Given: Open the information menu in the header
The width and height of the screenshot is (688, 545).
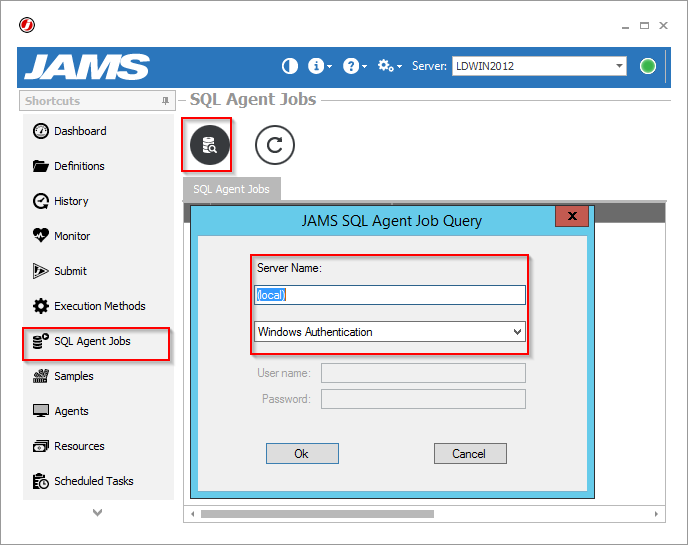Looking at the screenshot, I should 319,66.
